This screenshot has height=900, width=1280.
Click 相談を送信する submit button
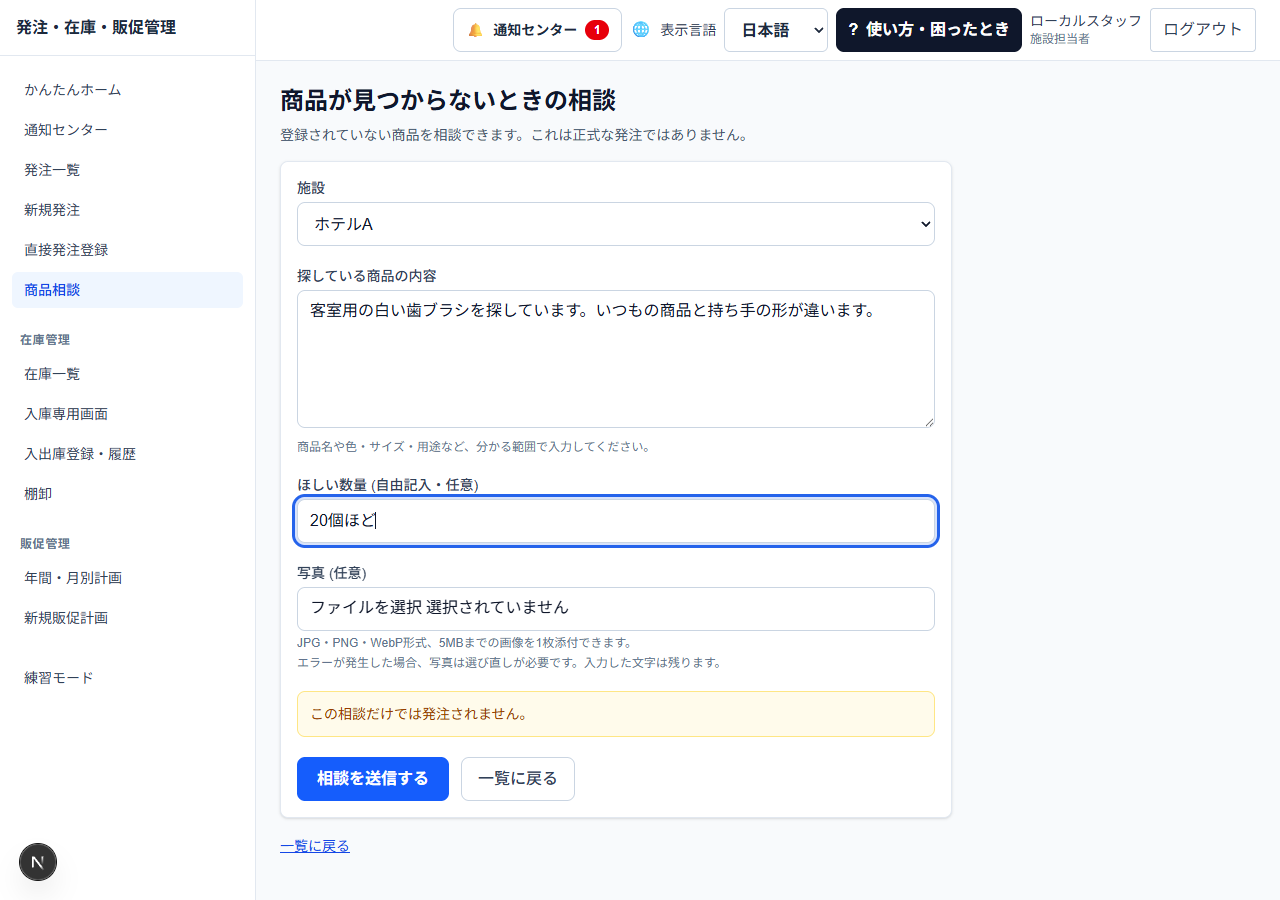(373, 779)
